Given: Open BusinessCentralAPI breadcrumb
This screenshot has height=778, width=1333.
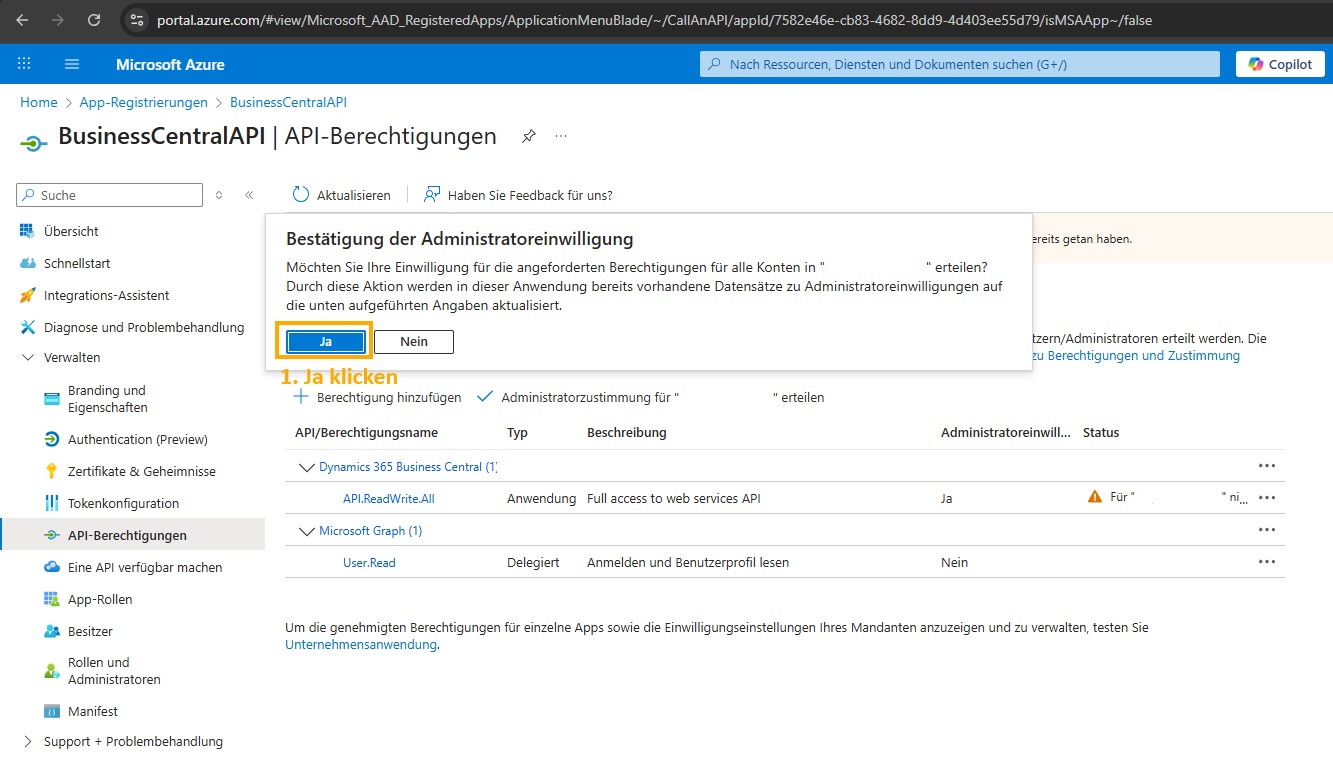Looking at the screenshot, I should click(288, 102).
